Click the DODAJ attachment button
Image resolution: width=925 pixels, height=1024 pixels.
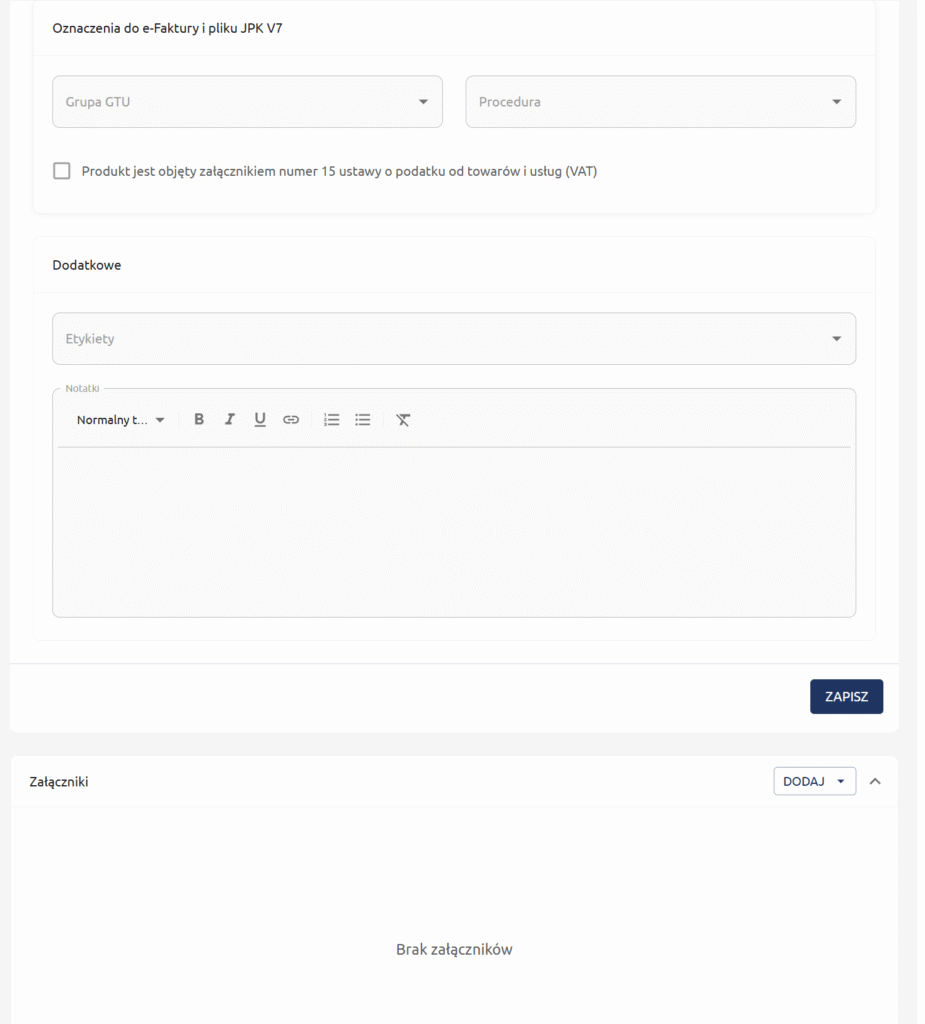click(x=814, y=782)
